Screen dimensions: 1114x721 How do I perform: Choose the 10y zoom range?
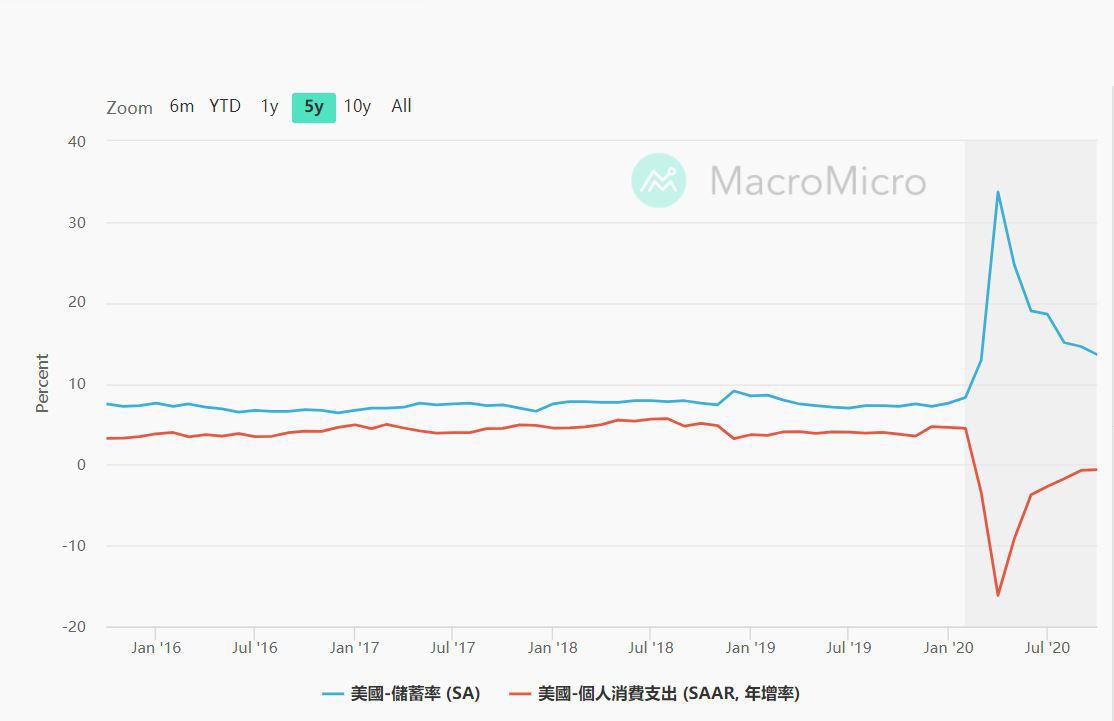pyautogui.click(x=357, y=106)
